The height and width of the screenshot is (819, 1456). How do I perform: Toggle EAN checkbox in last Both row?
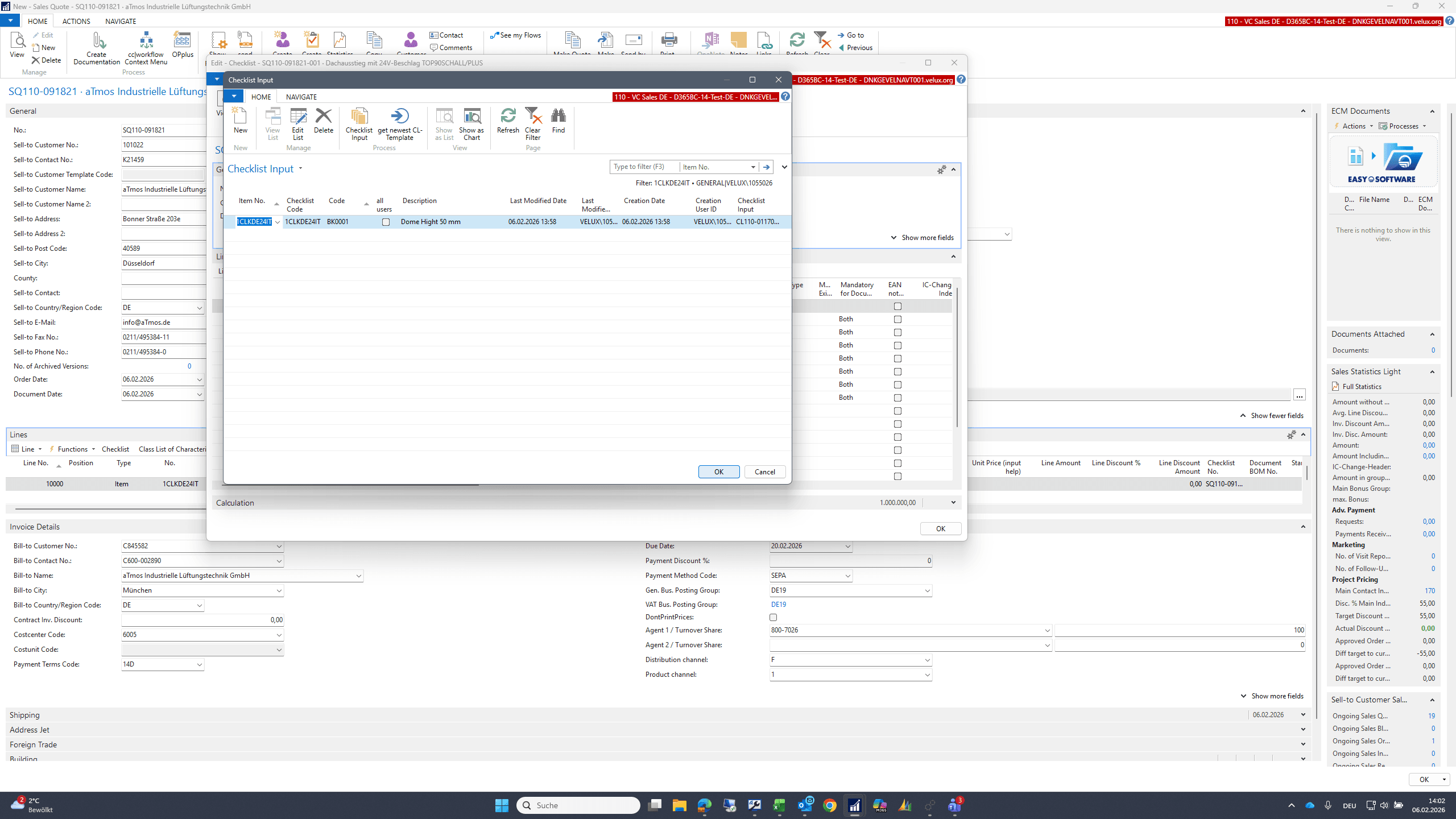click(x=897, y=398)
